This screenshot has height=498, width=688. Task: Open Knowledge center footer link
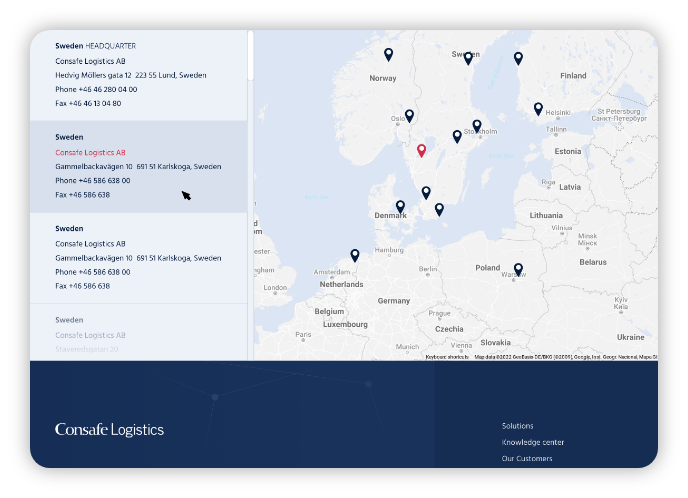[533, 442]
